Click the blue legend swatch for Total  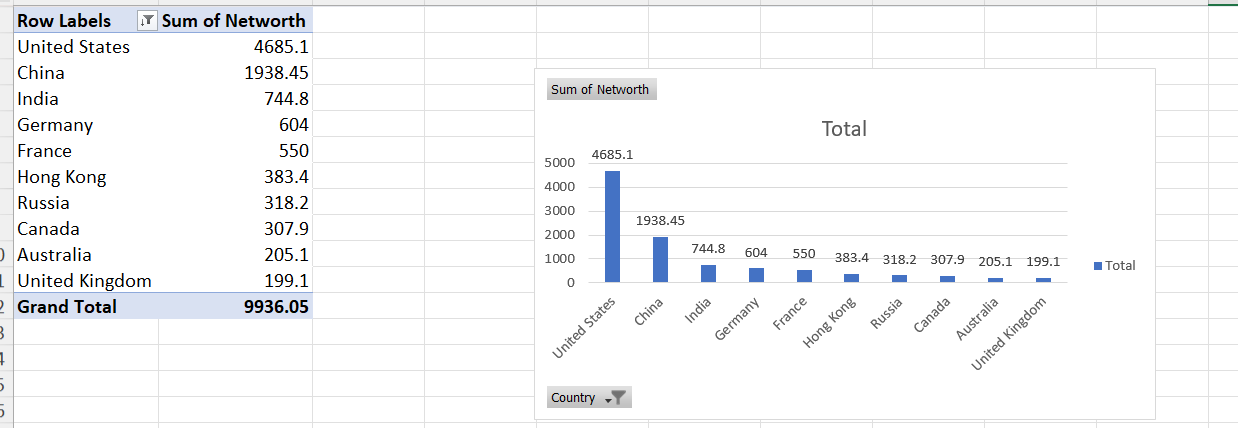click(x=1098, y=266)
